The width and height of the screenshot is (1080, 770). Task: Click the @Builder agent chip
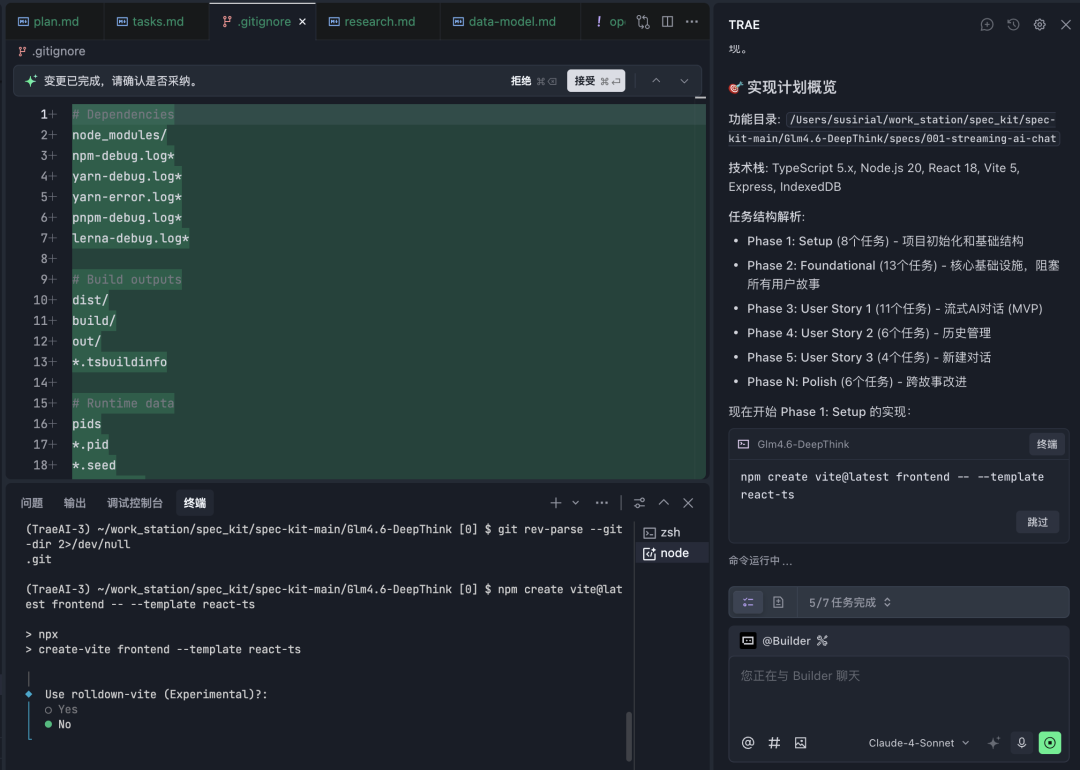pyautogui.click(x=784, y=641)
